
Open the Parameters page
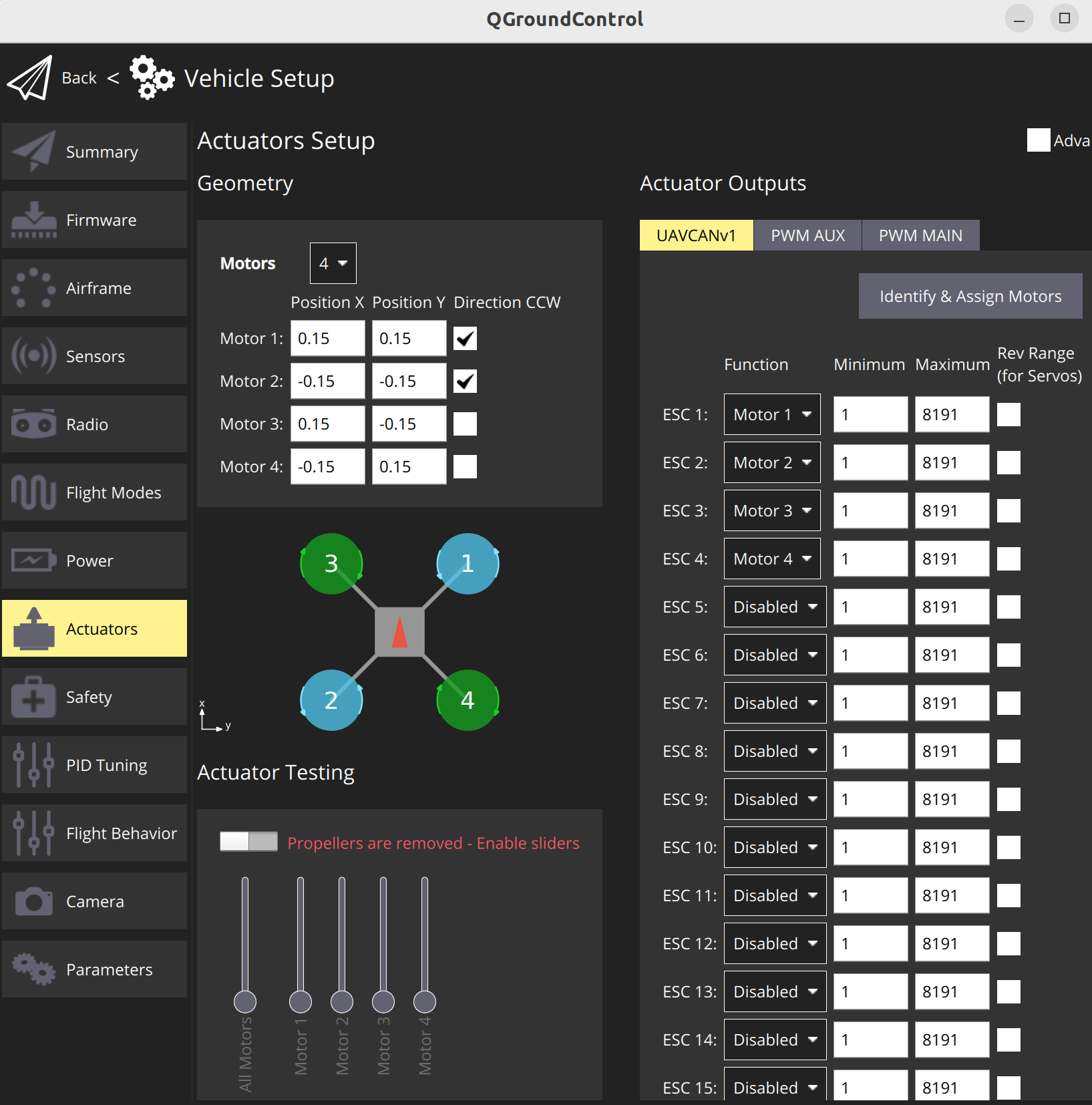click(x=95, y=969)
